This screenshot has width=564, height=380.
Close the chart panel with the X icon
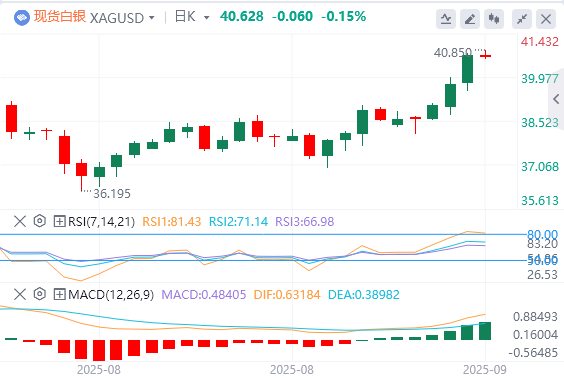(x=546, y=19)
